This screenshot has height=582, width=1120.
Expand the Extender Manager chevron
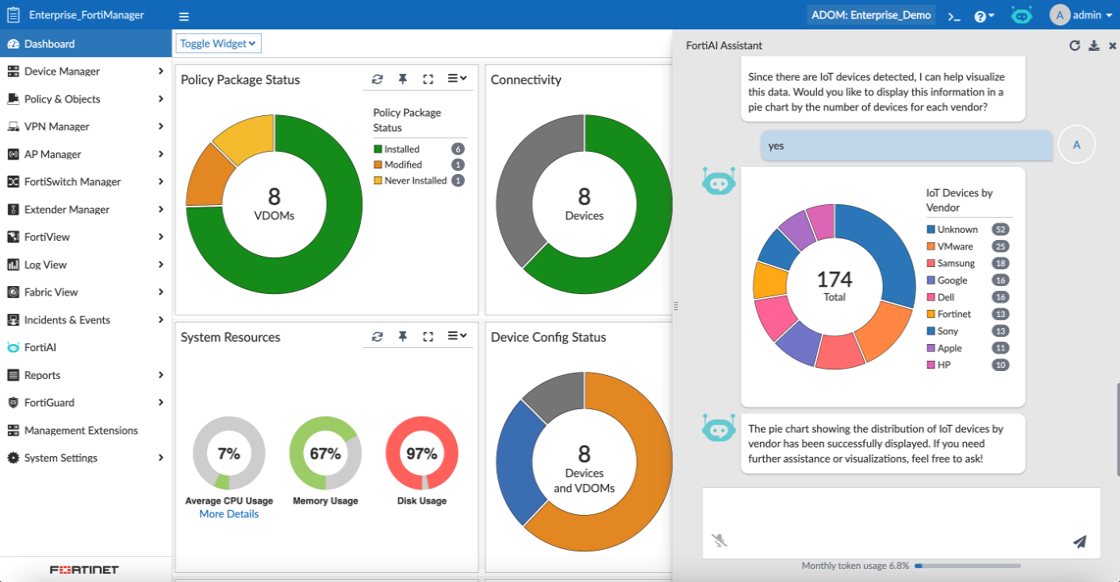161,209
